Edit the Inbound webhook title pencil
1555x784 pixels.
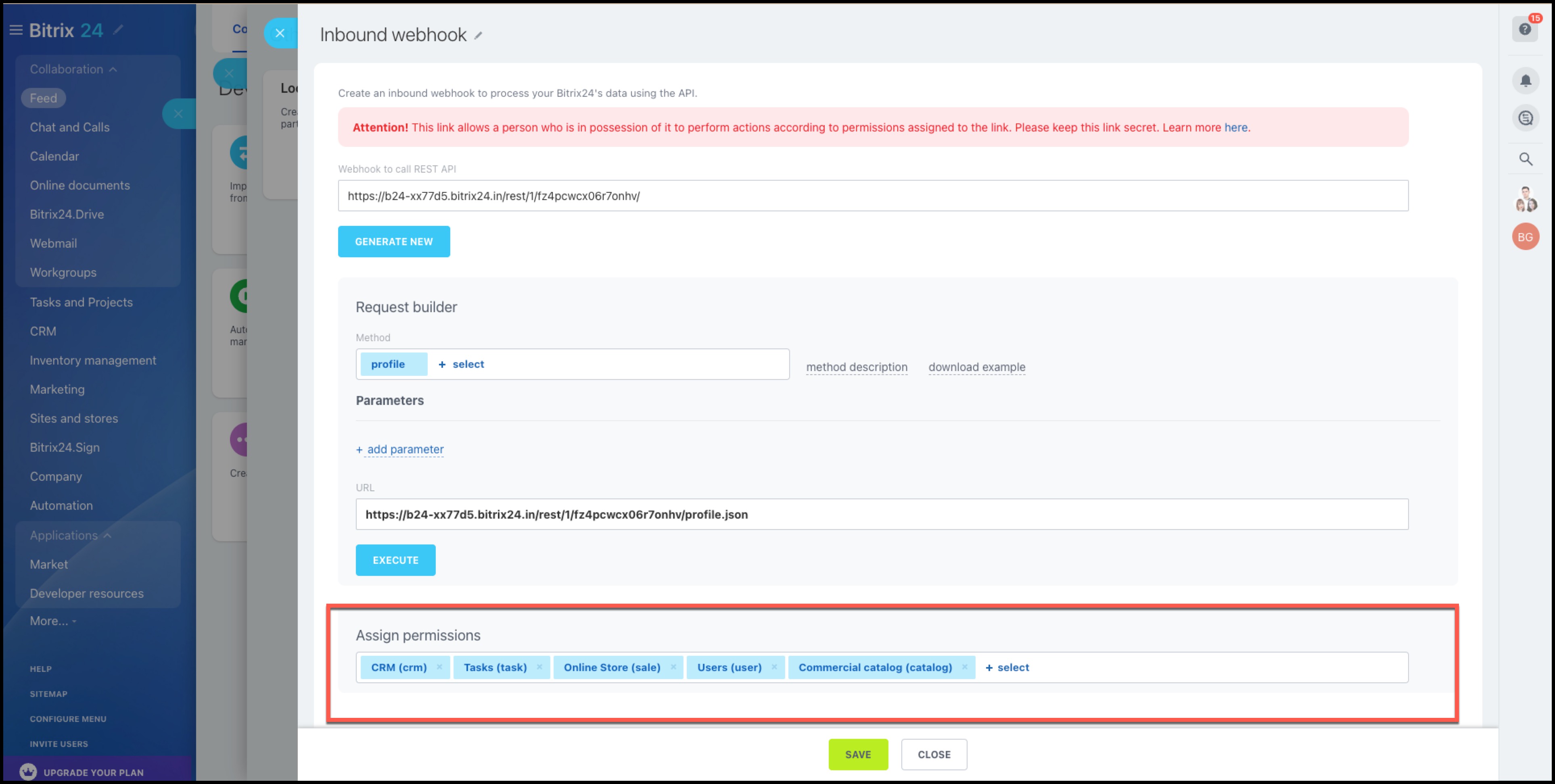478,35
